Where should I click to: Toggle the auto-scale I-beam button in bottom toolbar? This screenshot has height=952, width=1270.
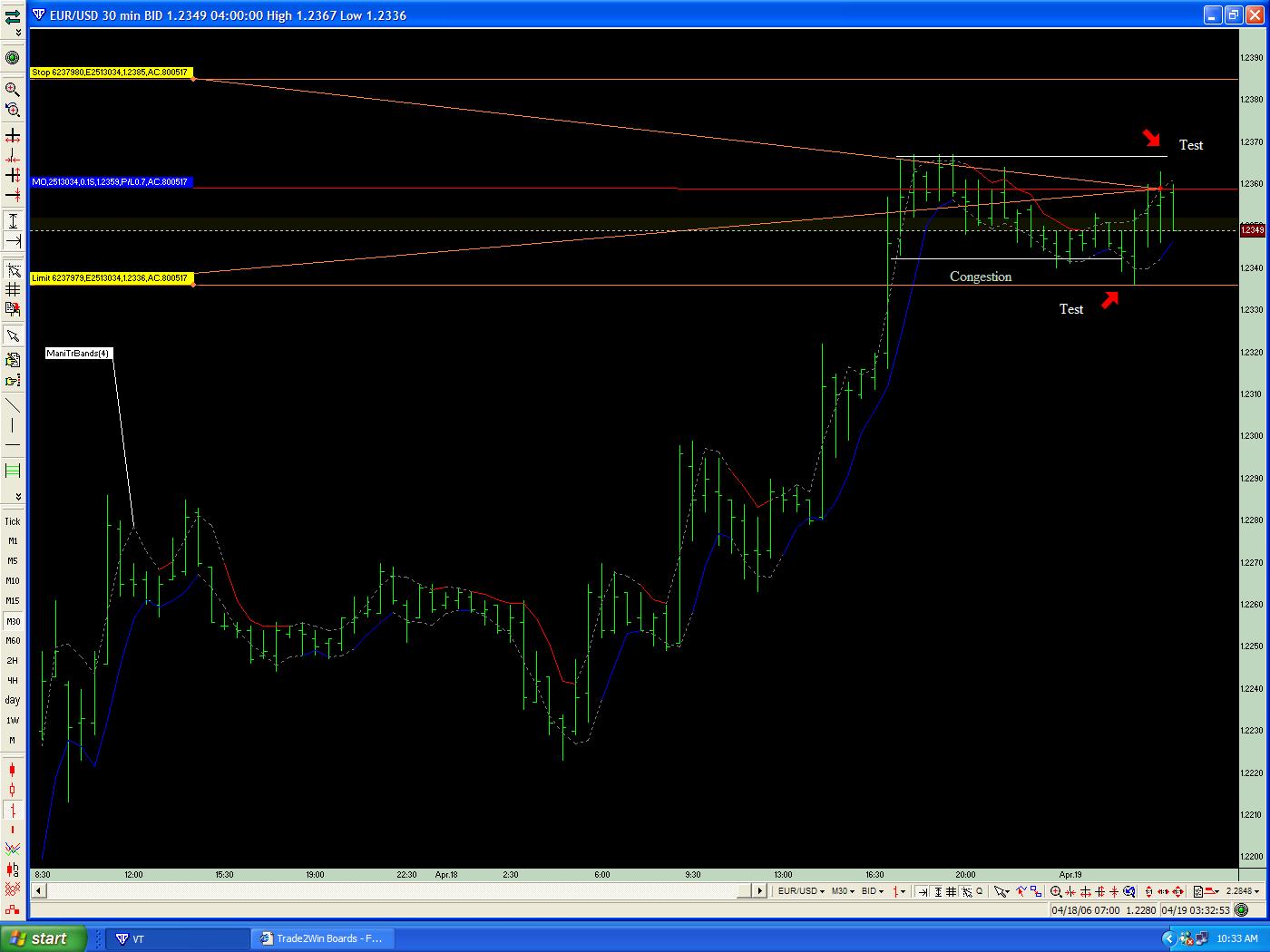click(938, 891)
